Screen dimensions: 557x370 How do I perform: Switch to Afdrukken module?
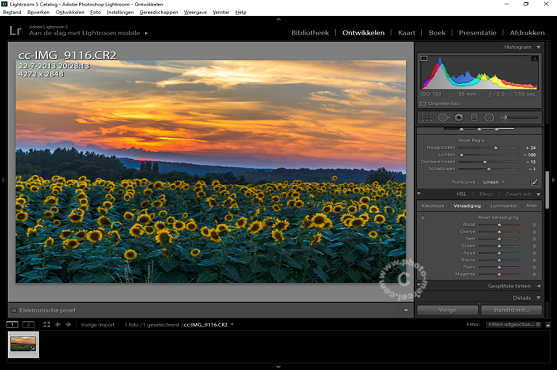click(x=527, y=33)
